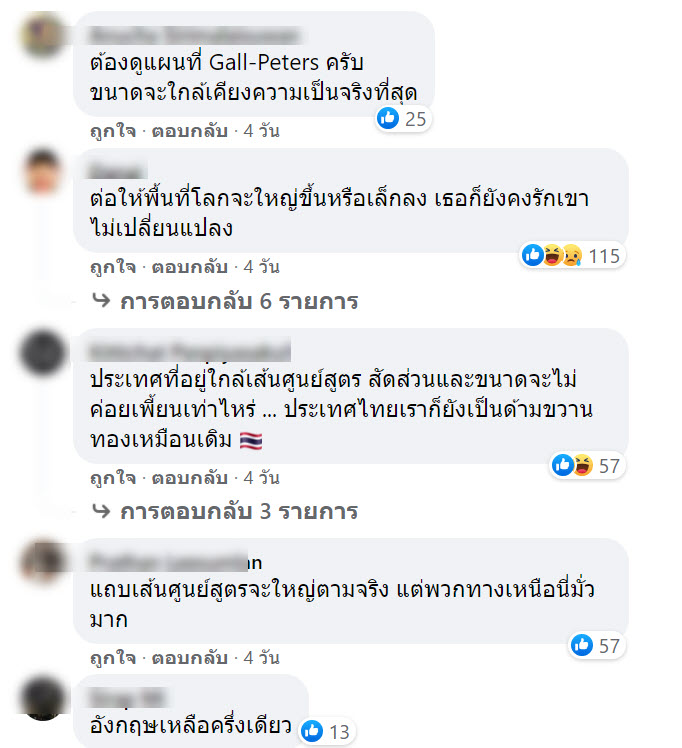Click laughing emoji on the 115 reactions

point(552,255)
